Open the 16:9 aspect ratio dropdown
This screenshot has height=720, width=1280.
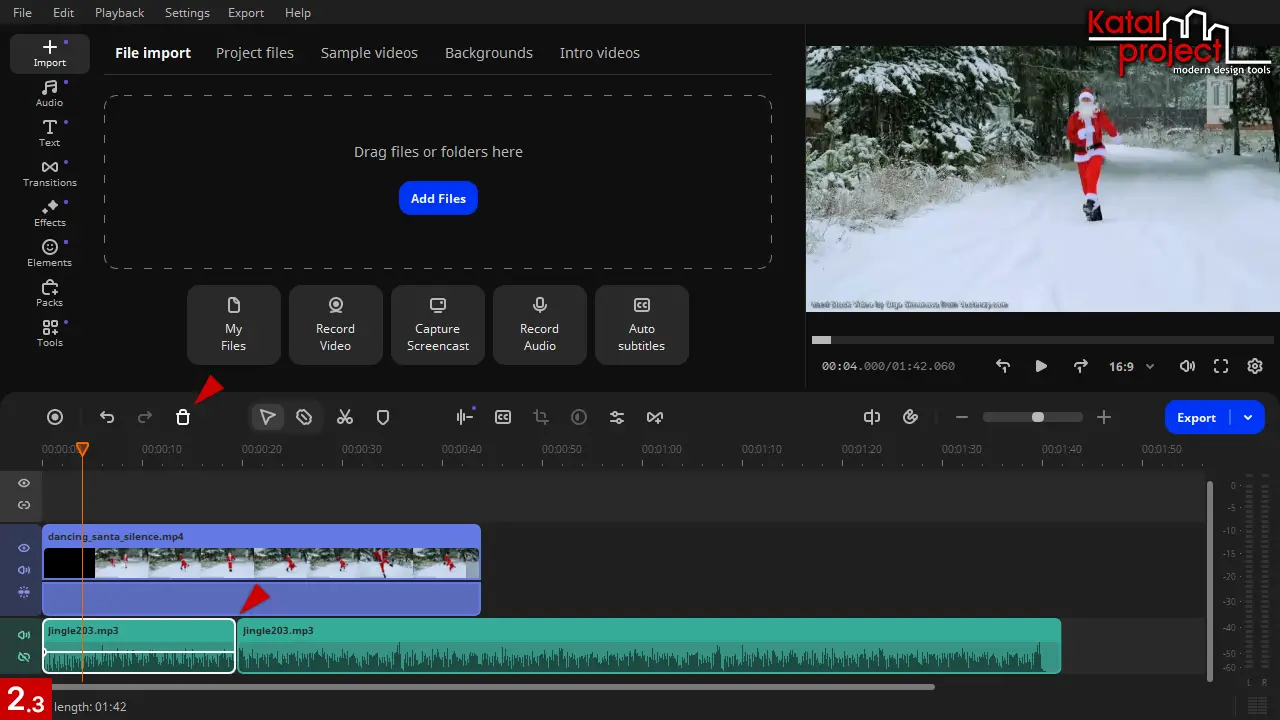tap(1131, 367)
